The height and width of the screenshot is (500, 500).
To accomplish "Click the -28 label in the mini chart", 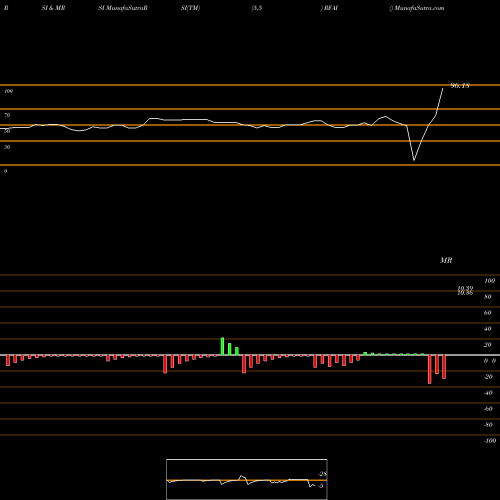I will point(322,474).
